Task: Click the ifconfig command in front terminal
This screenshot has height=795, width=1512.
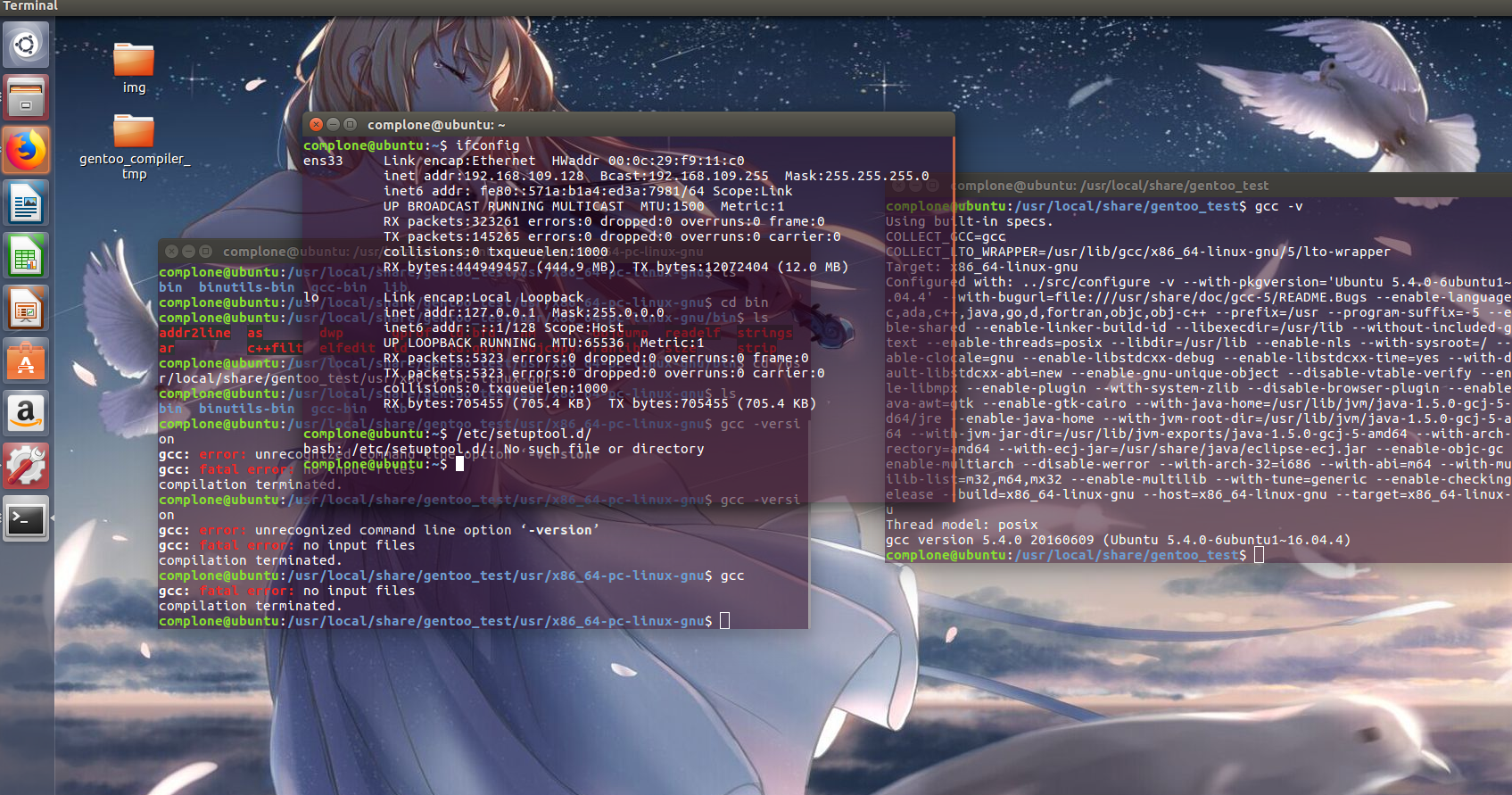Action: coord(487,145)
